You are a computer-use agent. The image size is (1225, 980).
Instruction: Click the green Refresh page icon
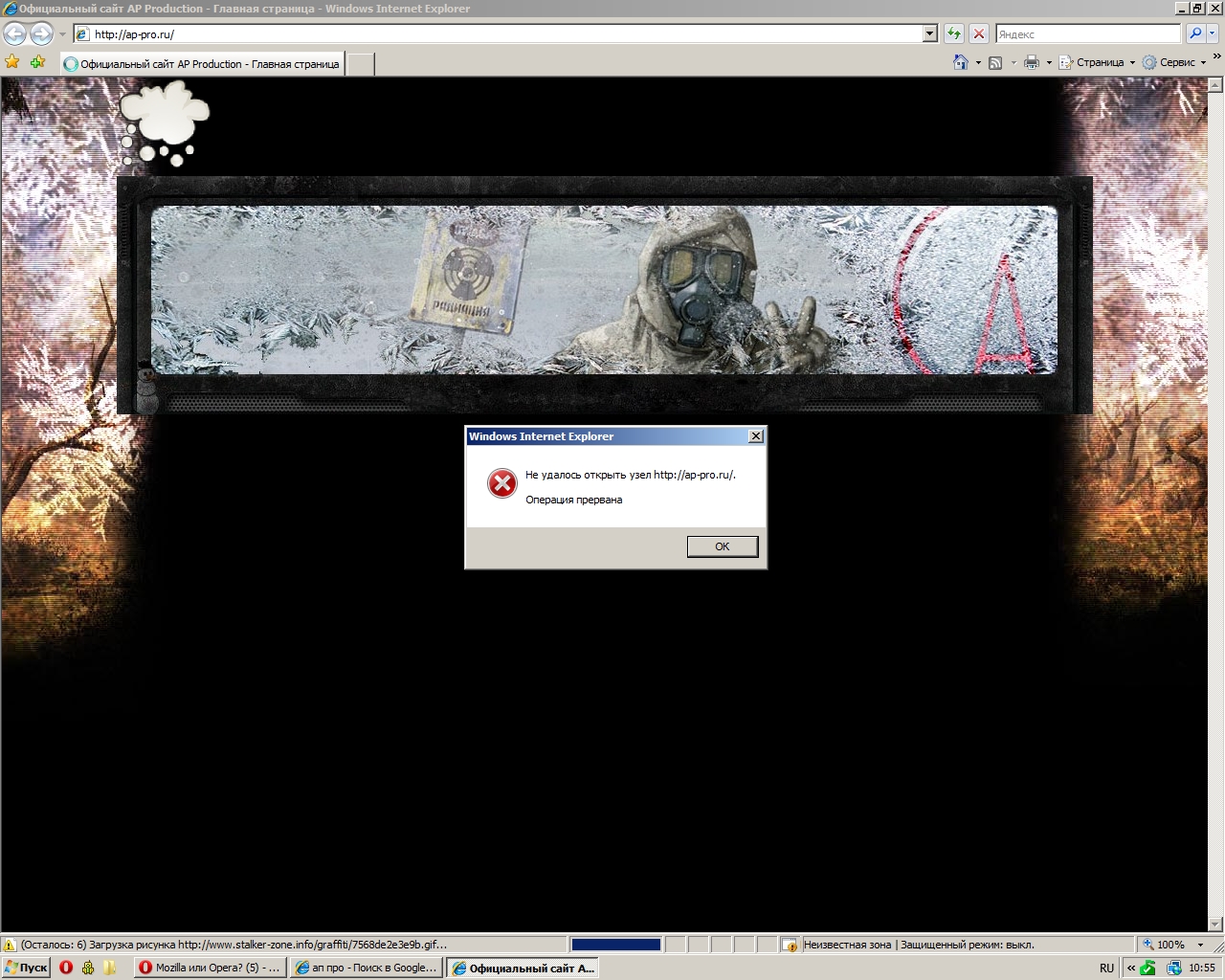point(953,33)
